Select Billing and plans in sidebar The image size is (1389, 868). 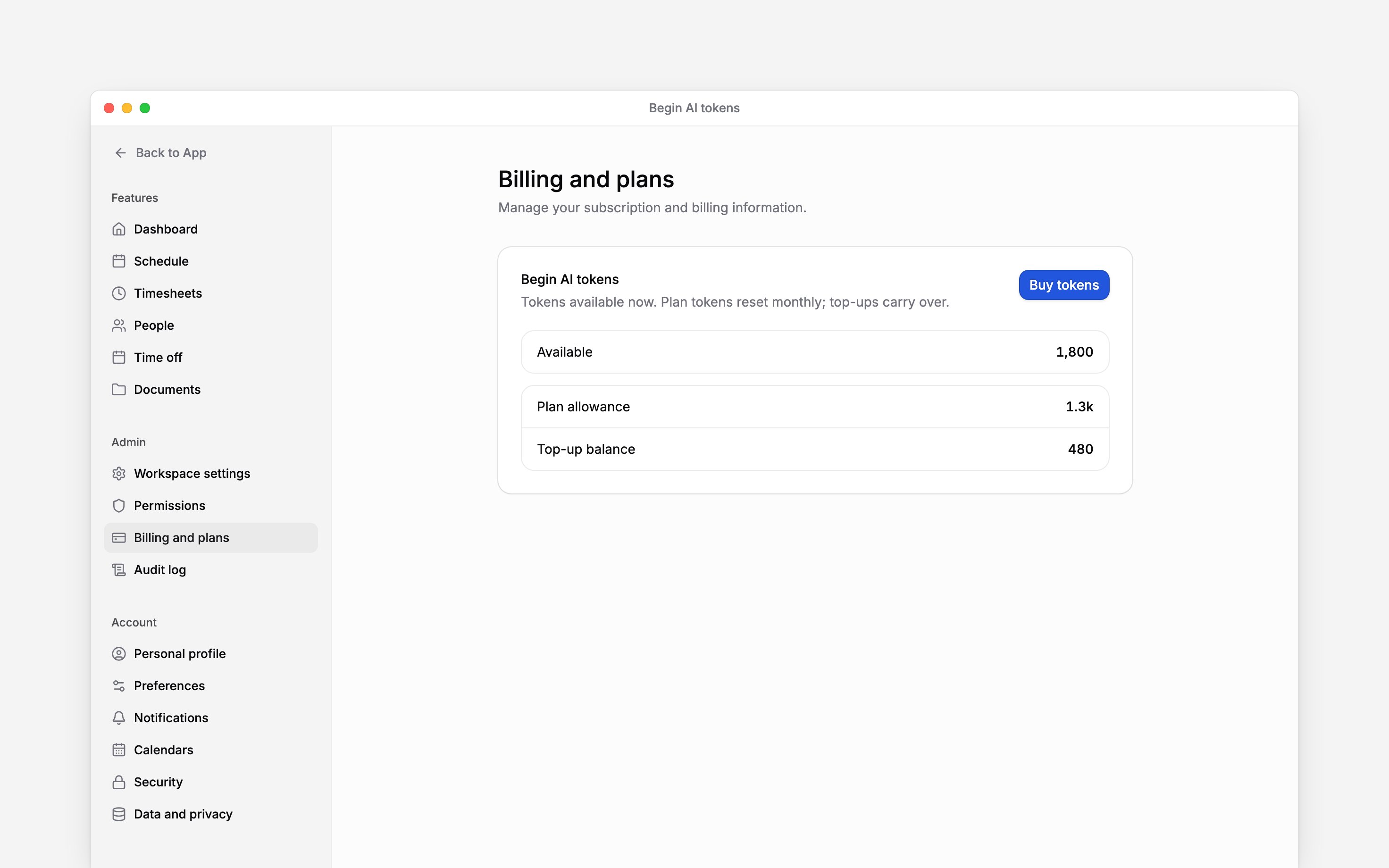click(x=181, y=538)
